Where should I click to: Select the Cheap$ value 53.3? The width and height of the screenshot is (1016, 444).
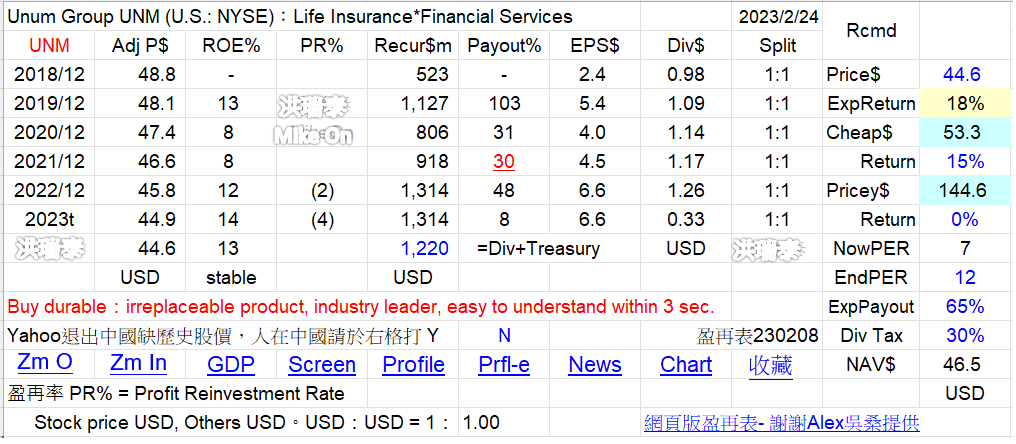[962, 133]
